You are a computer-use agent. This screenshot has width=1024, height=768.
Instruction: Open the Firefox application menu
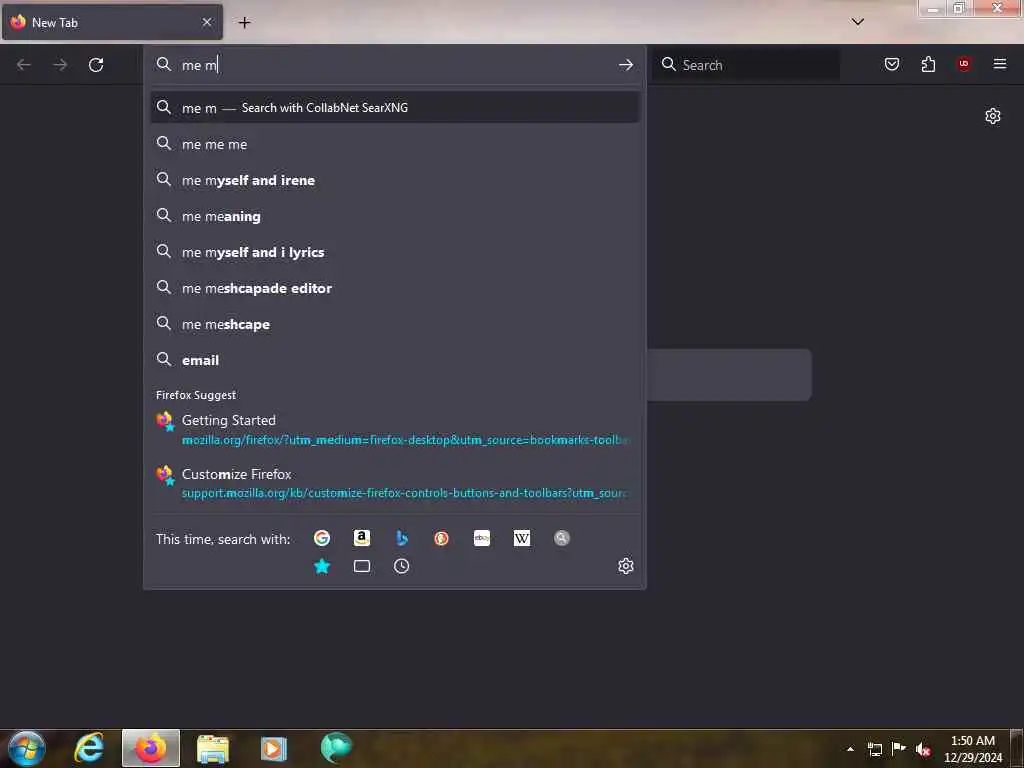tap(1000, 64)
